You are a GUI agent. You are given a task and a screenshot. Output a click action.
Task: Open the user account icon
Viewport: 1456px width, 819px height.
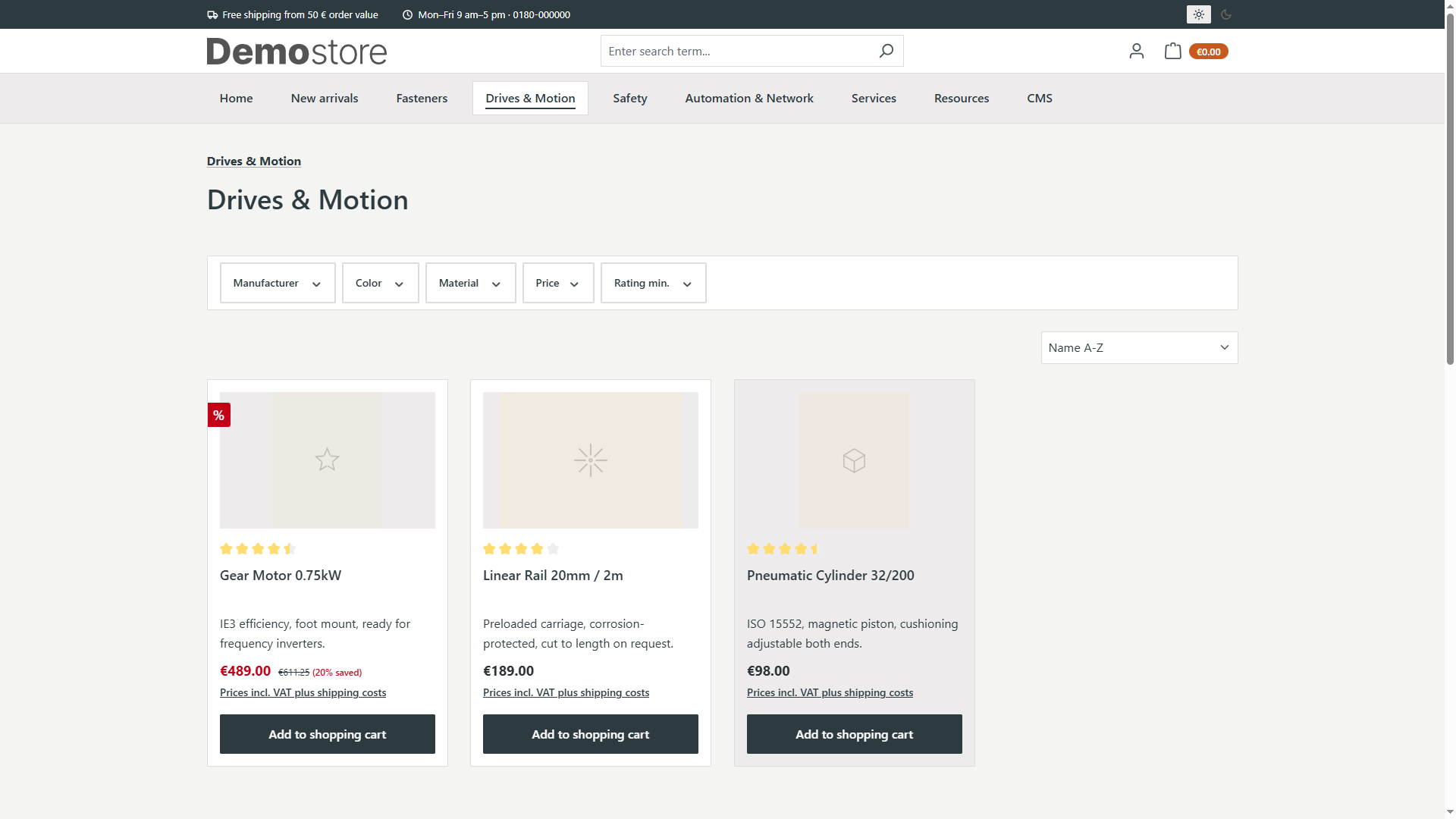1136,51
